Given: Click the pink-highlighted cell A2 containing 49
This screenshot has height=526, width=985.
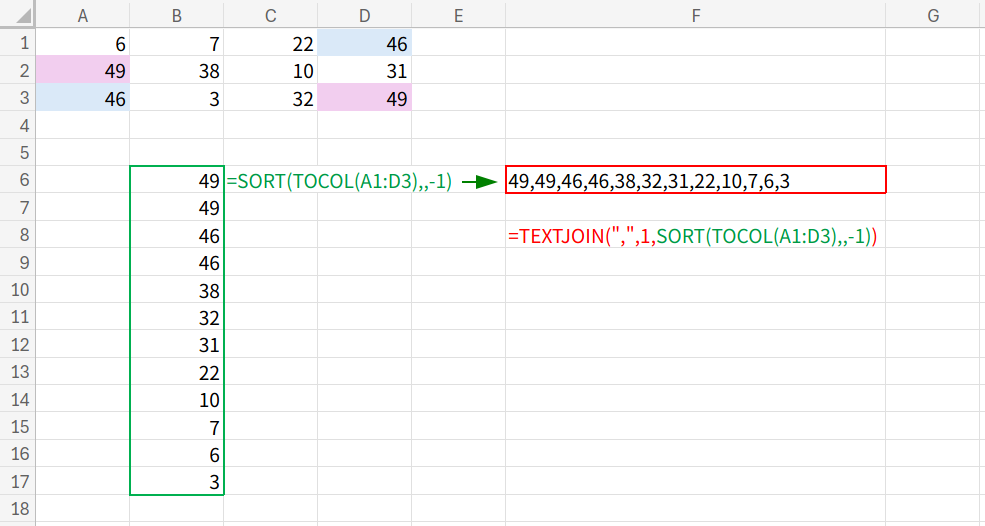Looking at the screenshot, I should point(82,71).
